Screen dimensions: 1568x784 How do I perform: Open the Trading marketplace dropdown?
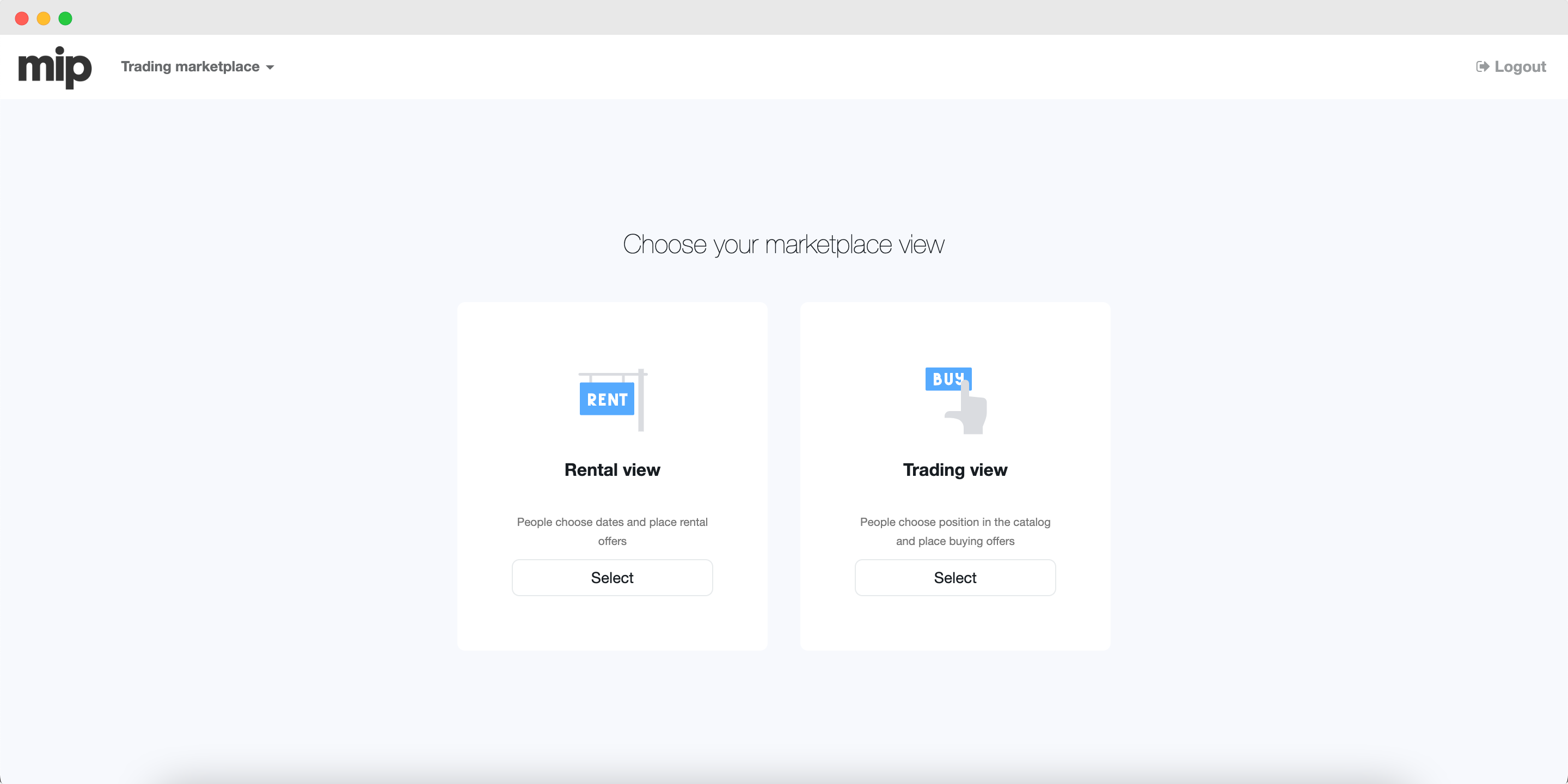[x=197, y=66]
